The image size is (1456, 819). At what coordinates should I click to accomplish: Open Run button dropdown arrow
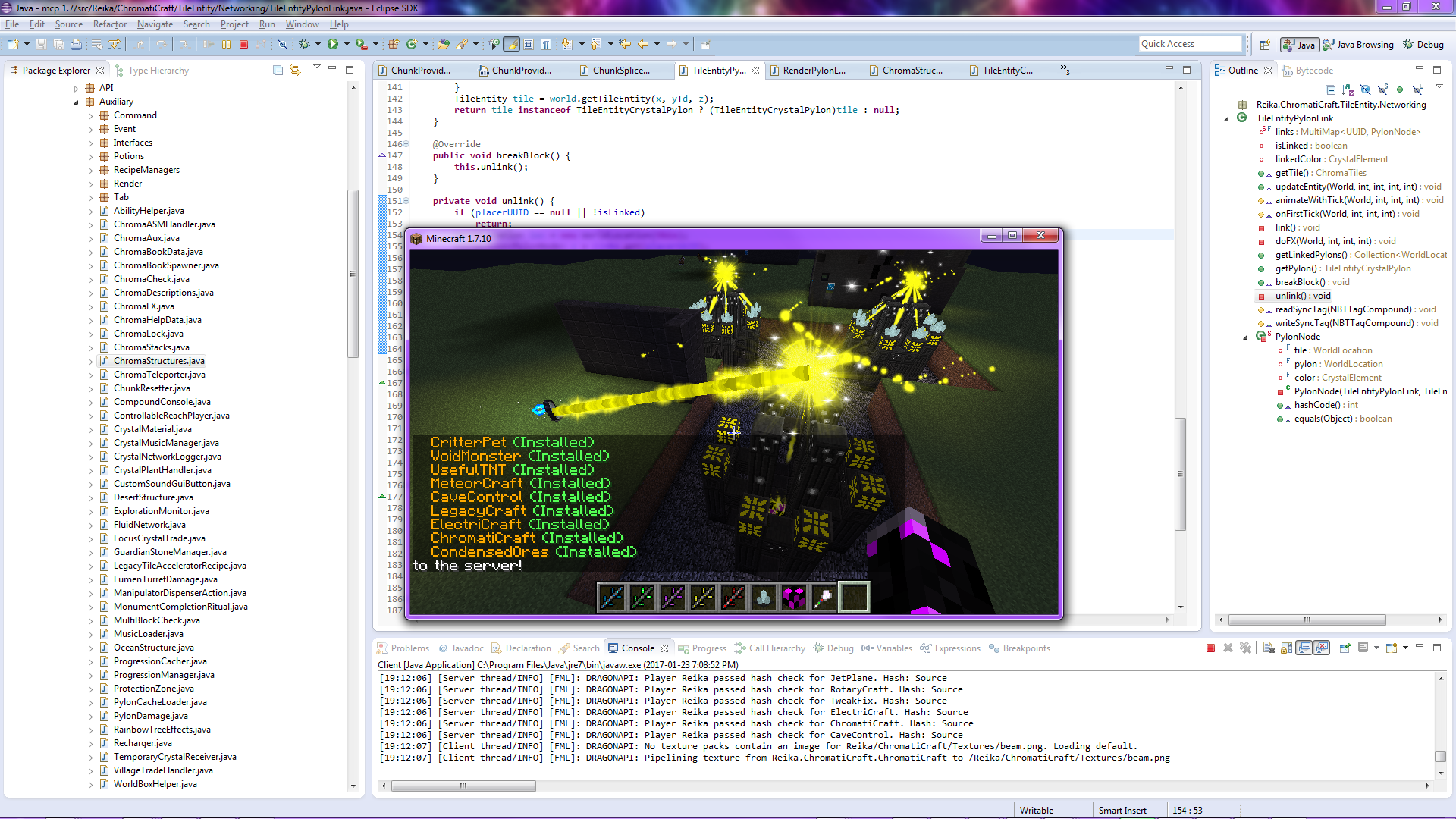(x=347, y=44)
